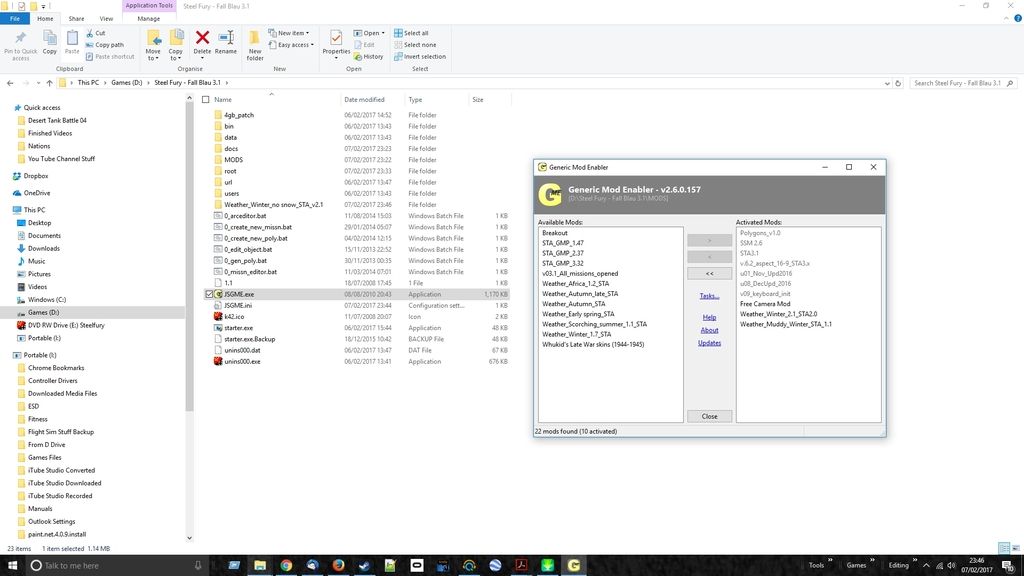
Task: Expand the New item dropdown
Action: coord(289,33)
